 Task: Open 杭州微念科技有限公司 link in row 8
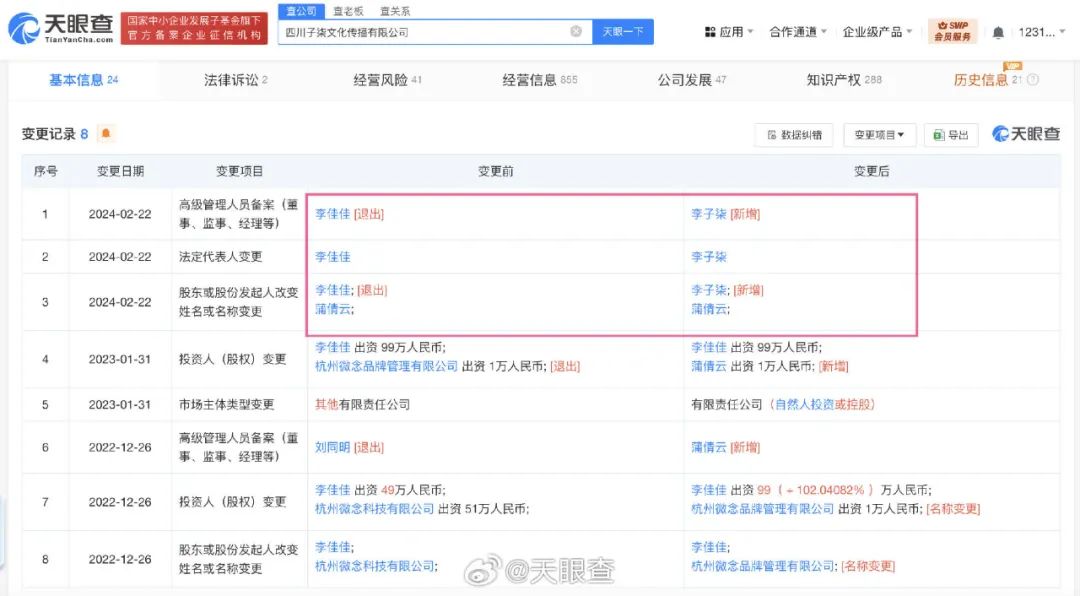coord(374,566)
